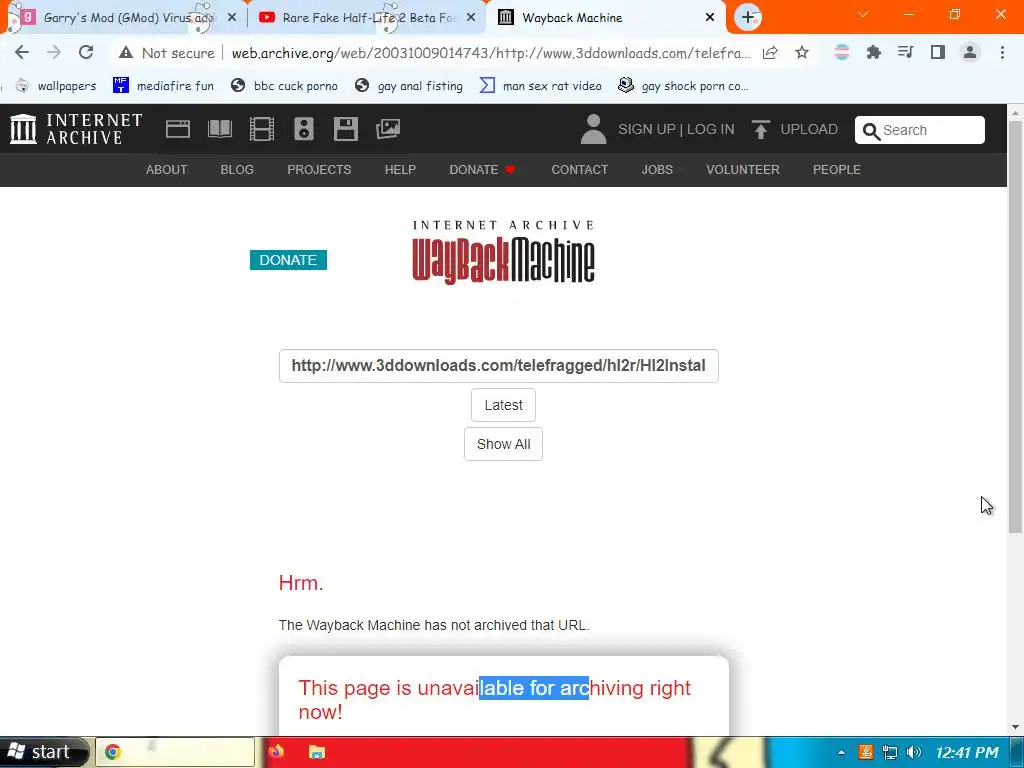
Task: Open Internet Archive texts book icon
Action: [219, 129]
